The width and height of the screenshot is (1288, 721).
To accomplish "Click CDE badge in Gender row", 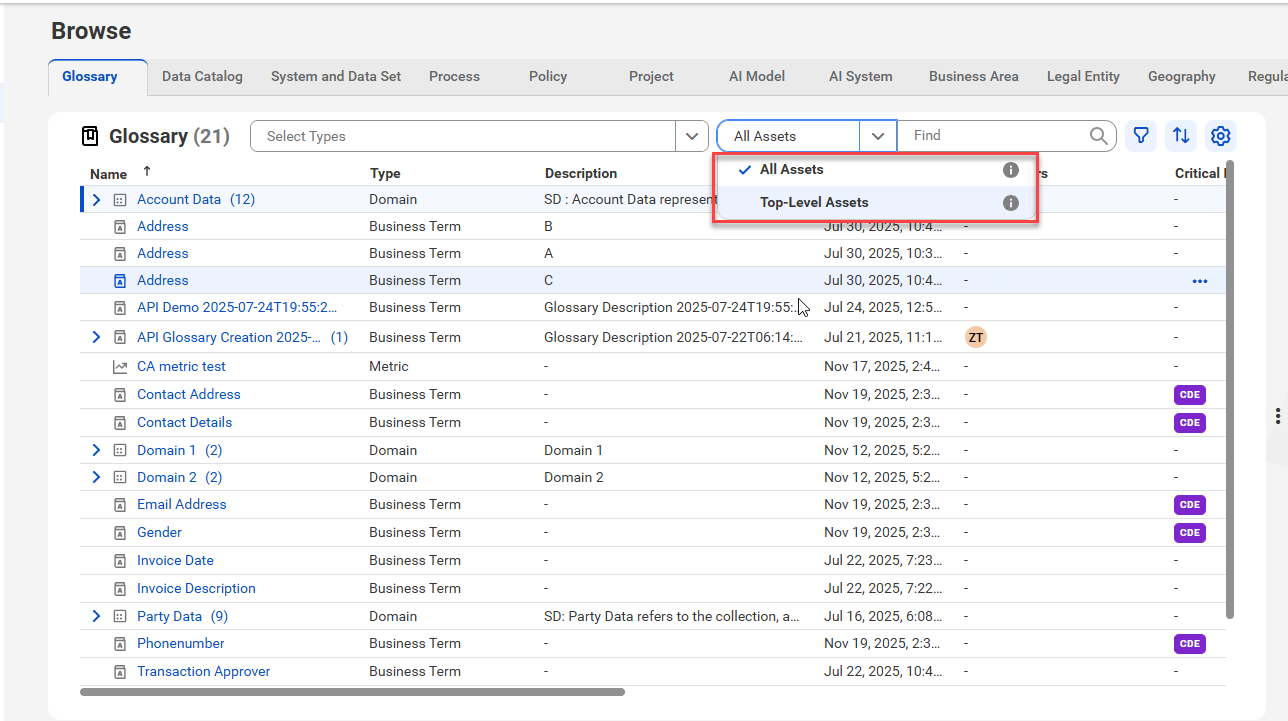I will click(x=1190, y=533).
